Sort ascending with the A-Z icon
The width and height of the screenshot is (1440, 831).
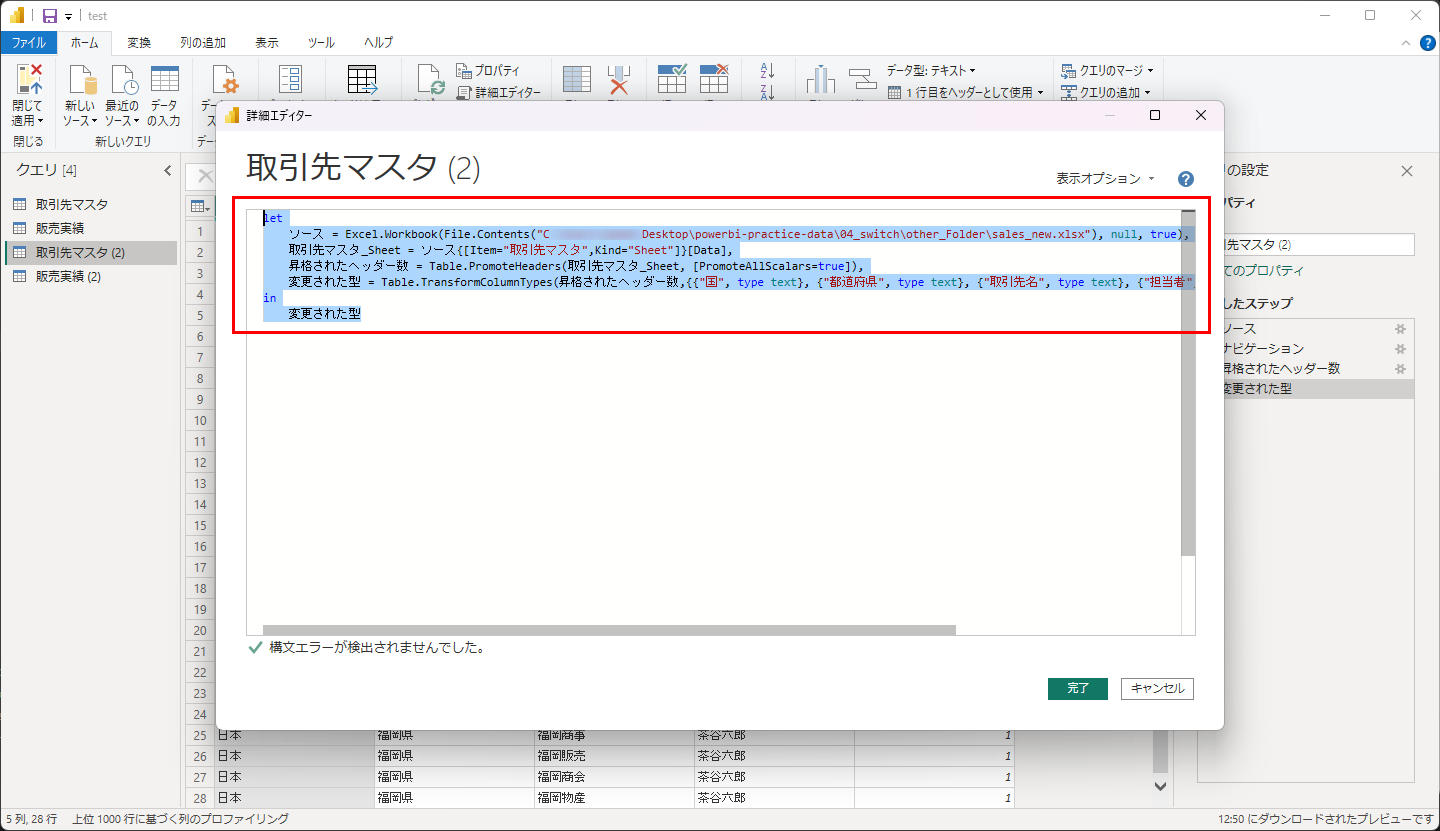point(768,71)
